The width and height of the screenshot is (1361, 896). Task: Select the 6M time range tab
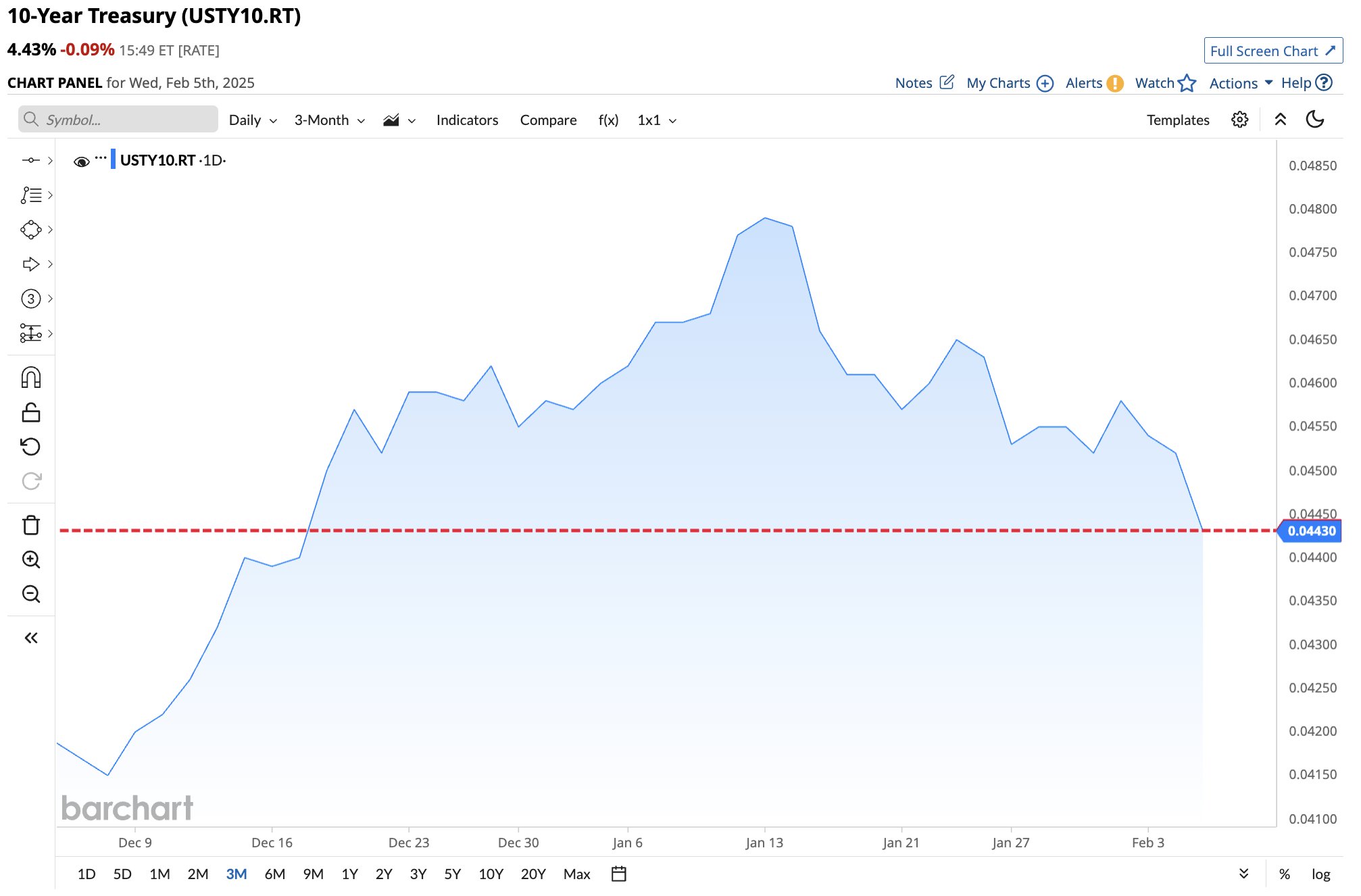click(x=274, y=874)
